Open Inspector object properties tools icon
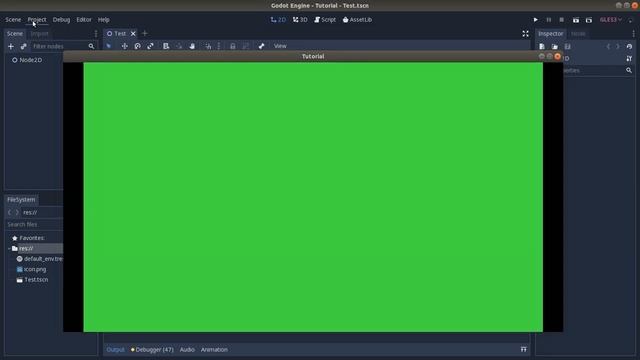Image resolution: width=640 pixels, height=360 pixels. click(x=629, y=59)
